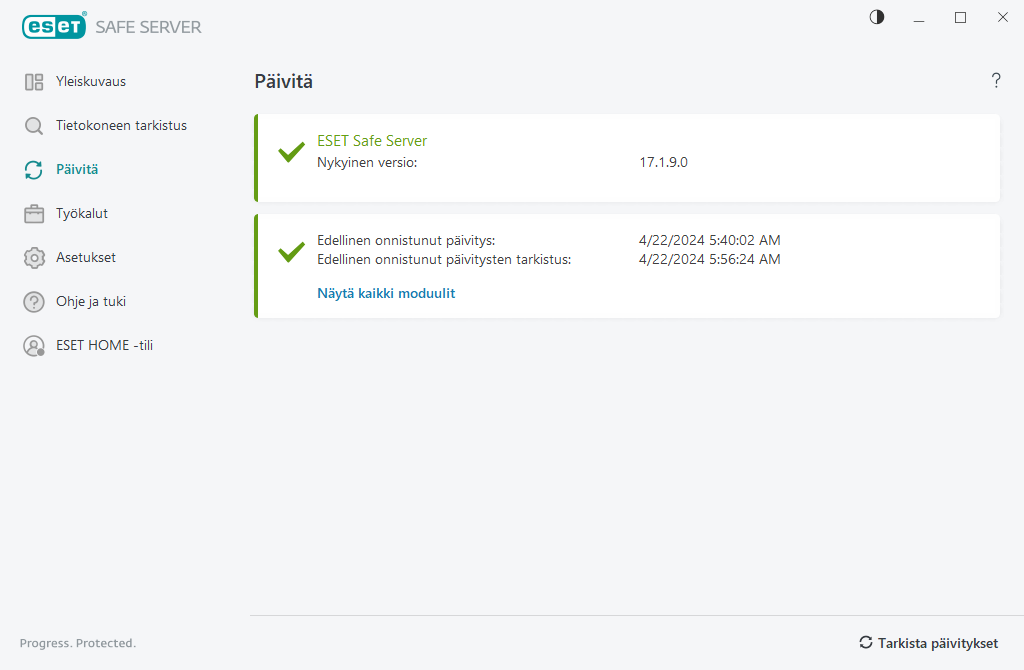Viewport: 1024px width, 670px height.
Task: Click the green checkmark beside ESET Safe Server
Action: click(291, 153)
